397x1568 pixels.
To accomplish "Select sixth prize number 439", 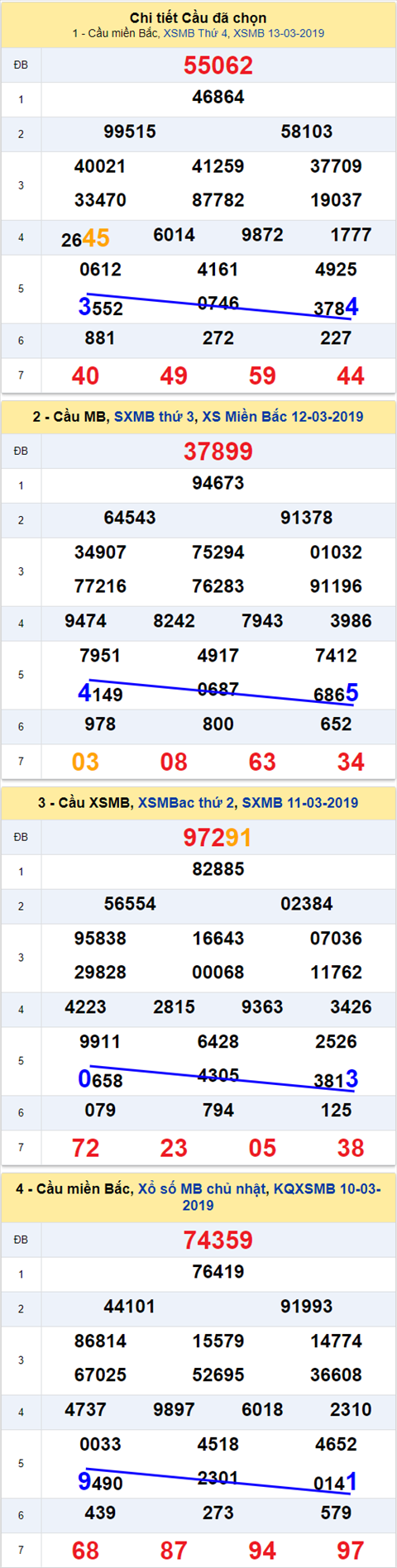I will click(x=100, y=1513).
